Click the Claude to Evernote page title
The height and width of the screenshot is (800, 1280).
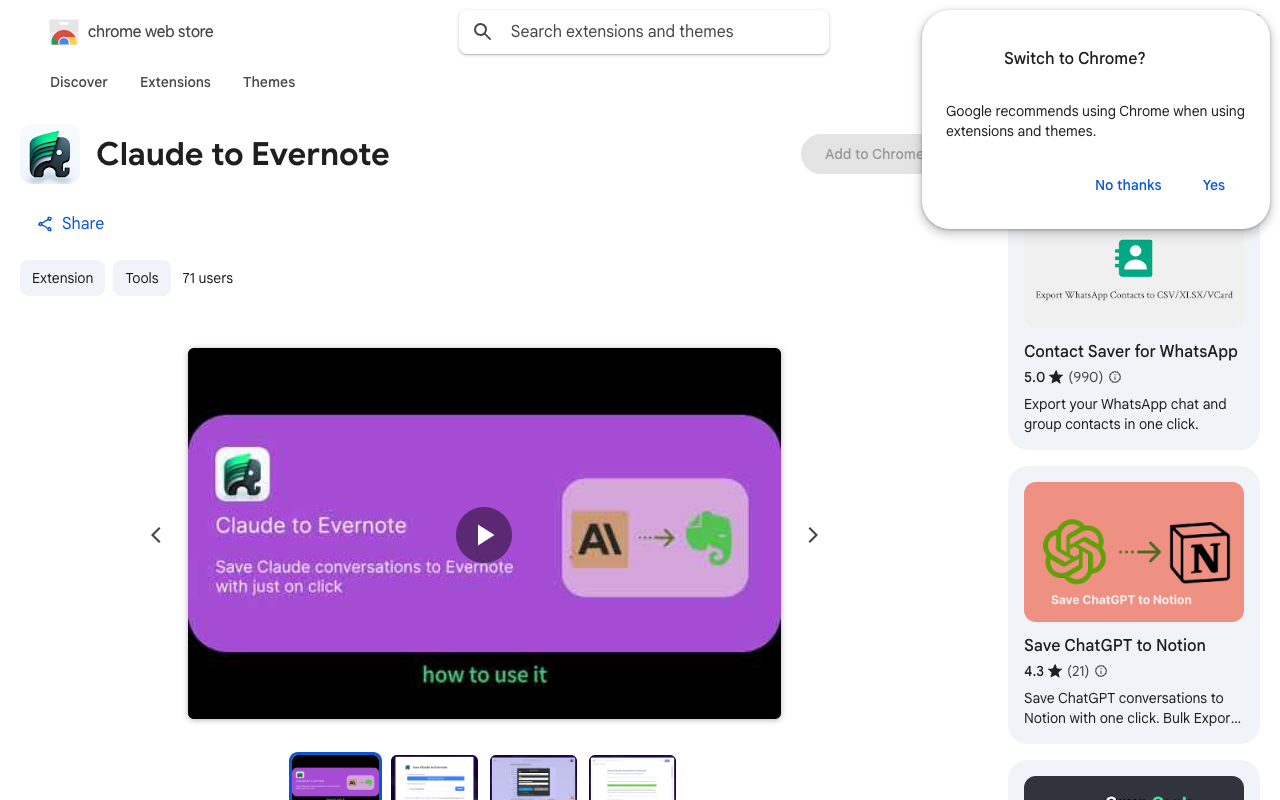tap(243, 154)
